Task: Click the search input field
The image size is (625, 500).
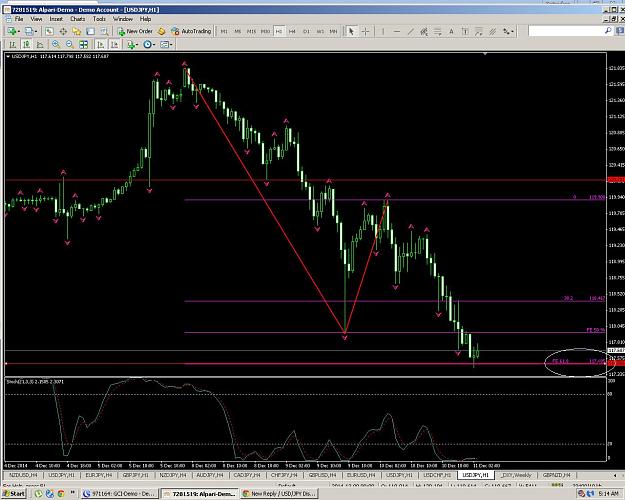Action: [566, 31]
